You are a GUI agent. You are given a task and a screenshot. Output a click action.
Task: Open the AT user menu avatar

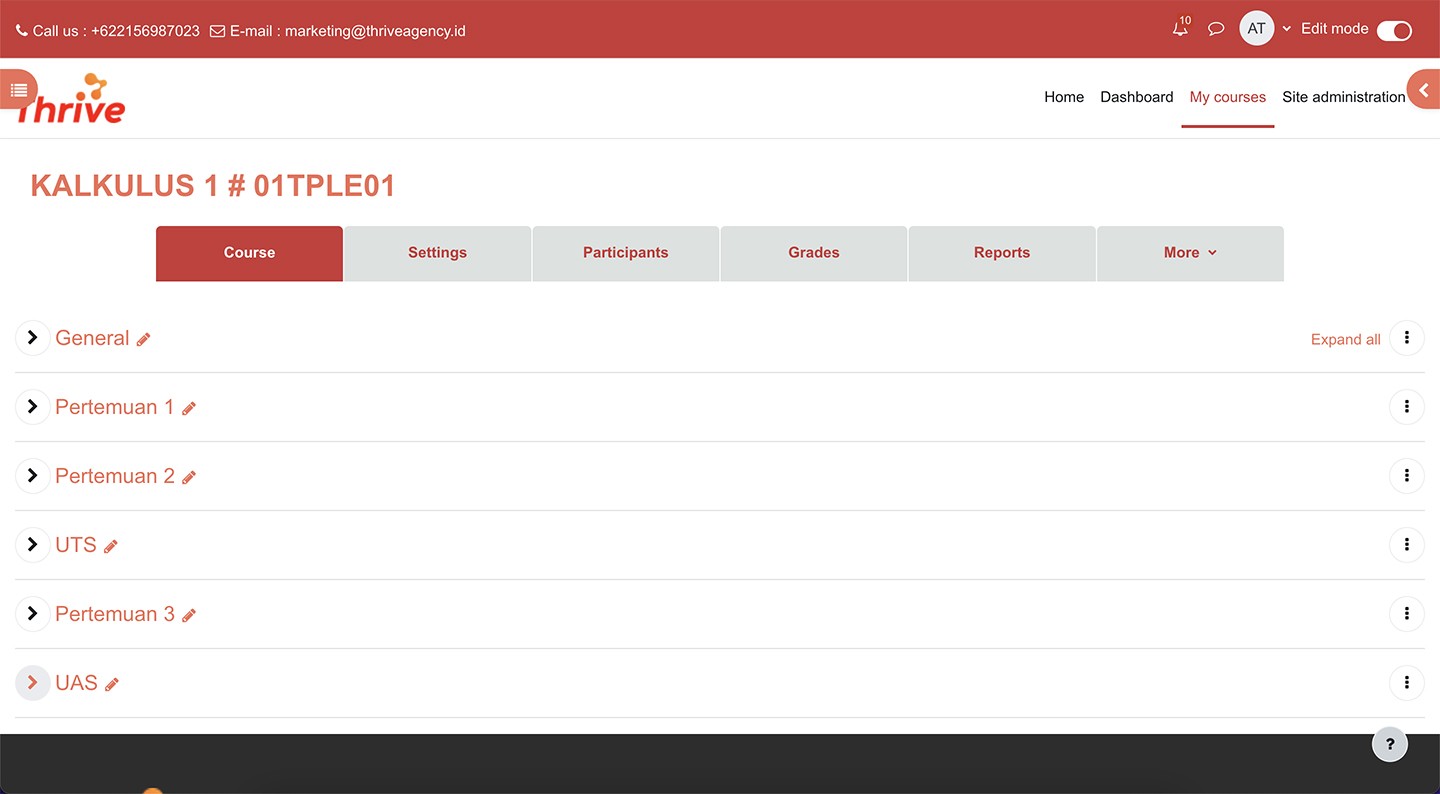pos(1256,29)
